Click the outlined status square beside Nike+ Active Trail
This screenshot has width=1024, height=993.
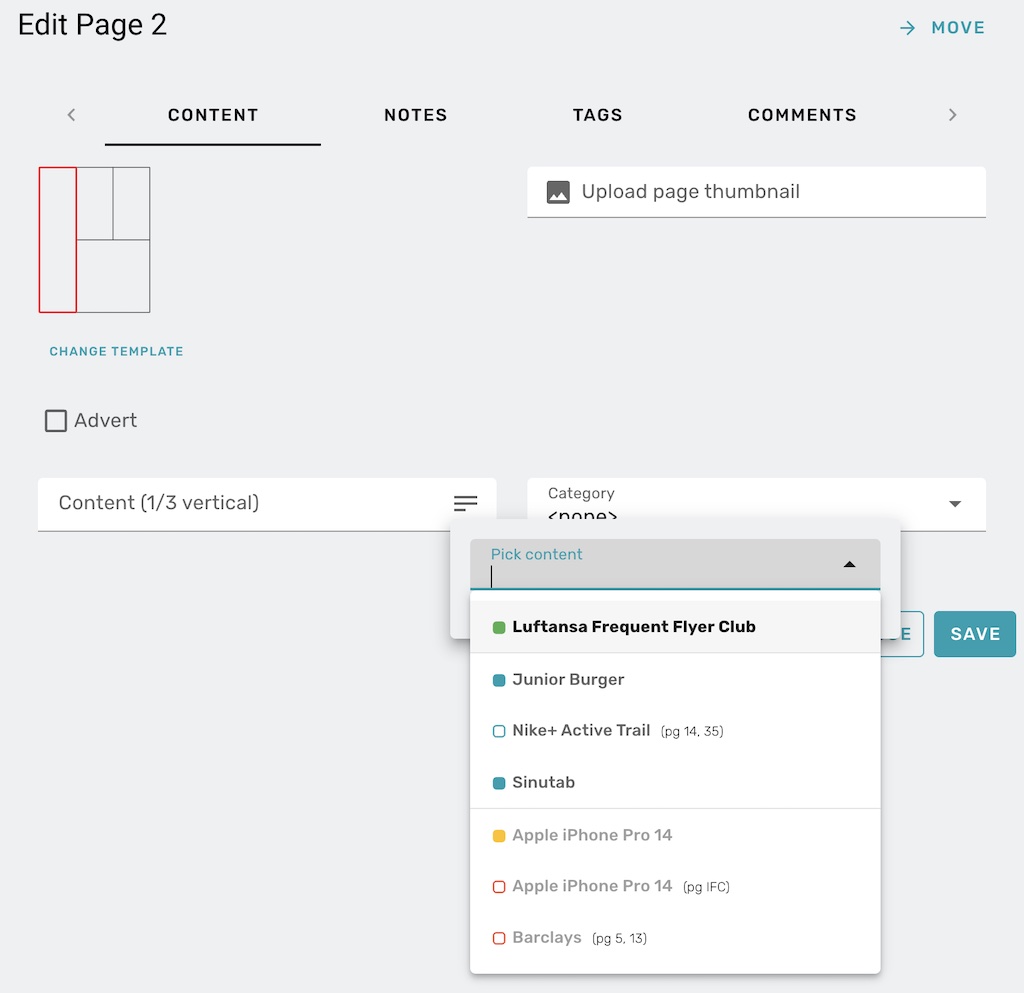click(x=496, y=731)
